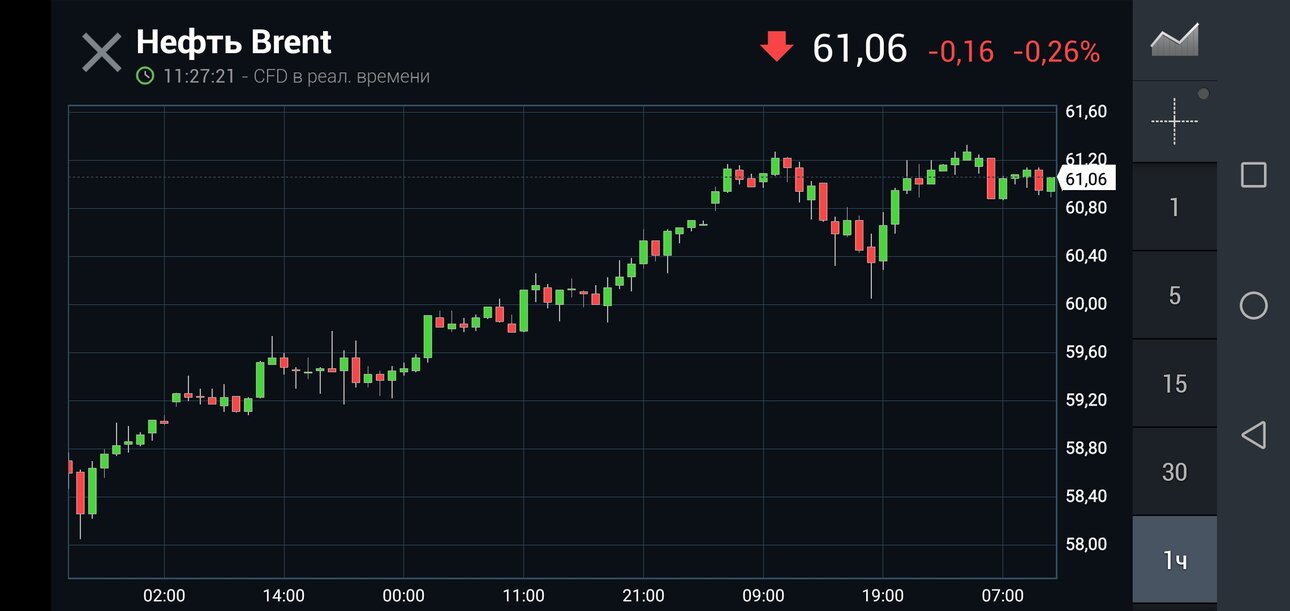Select the 5 minute timeframe

pos(1174,295)
